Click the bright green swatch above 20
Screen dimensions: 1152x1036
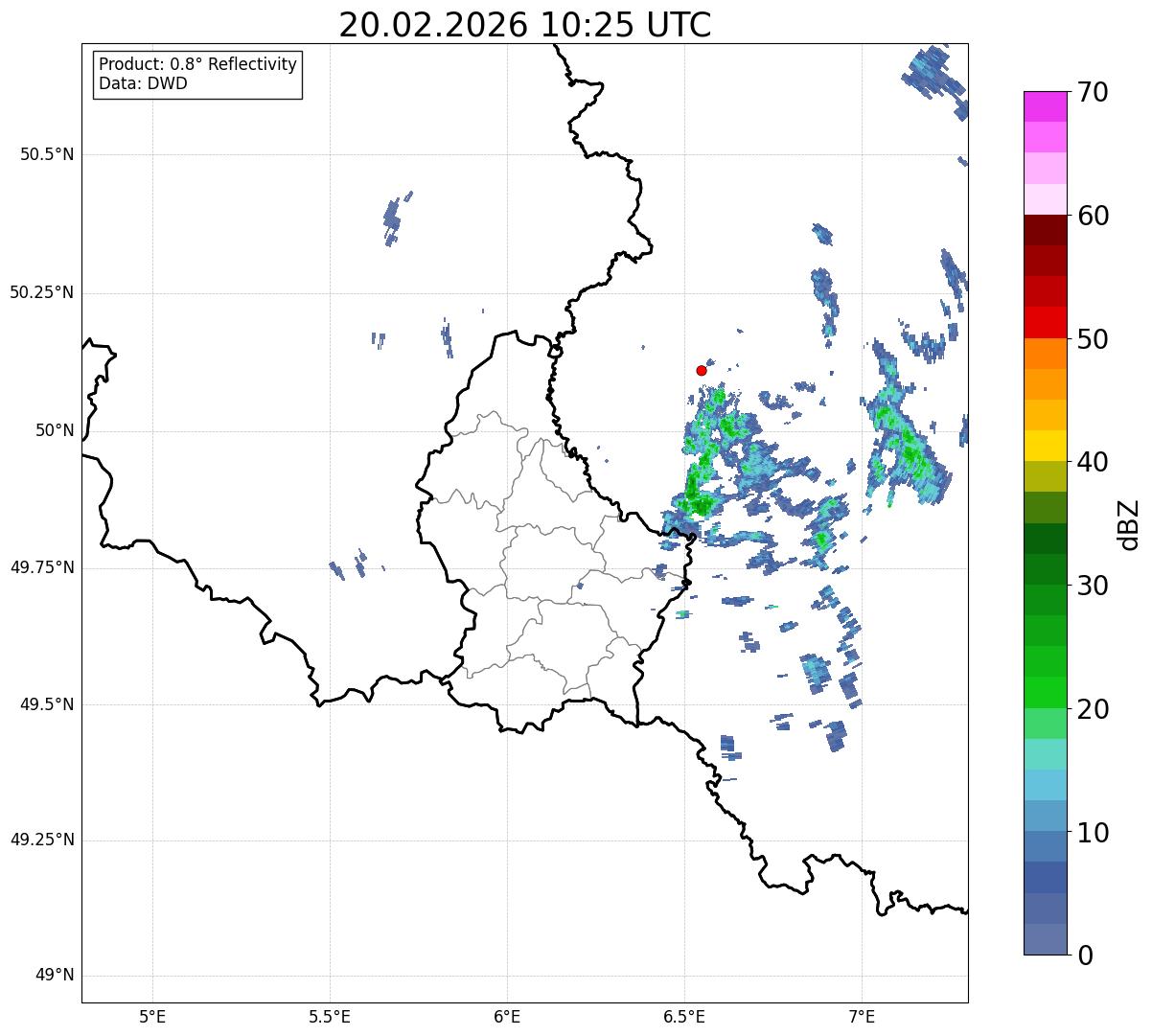pyautogui.click(x=1045, y=693)
